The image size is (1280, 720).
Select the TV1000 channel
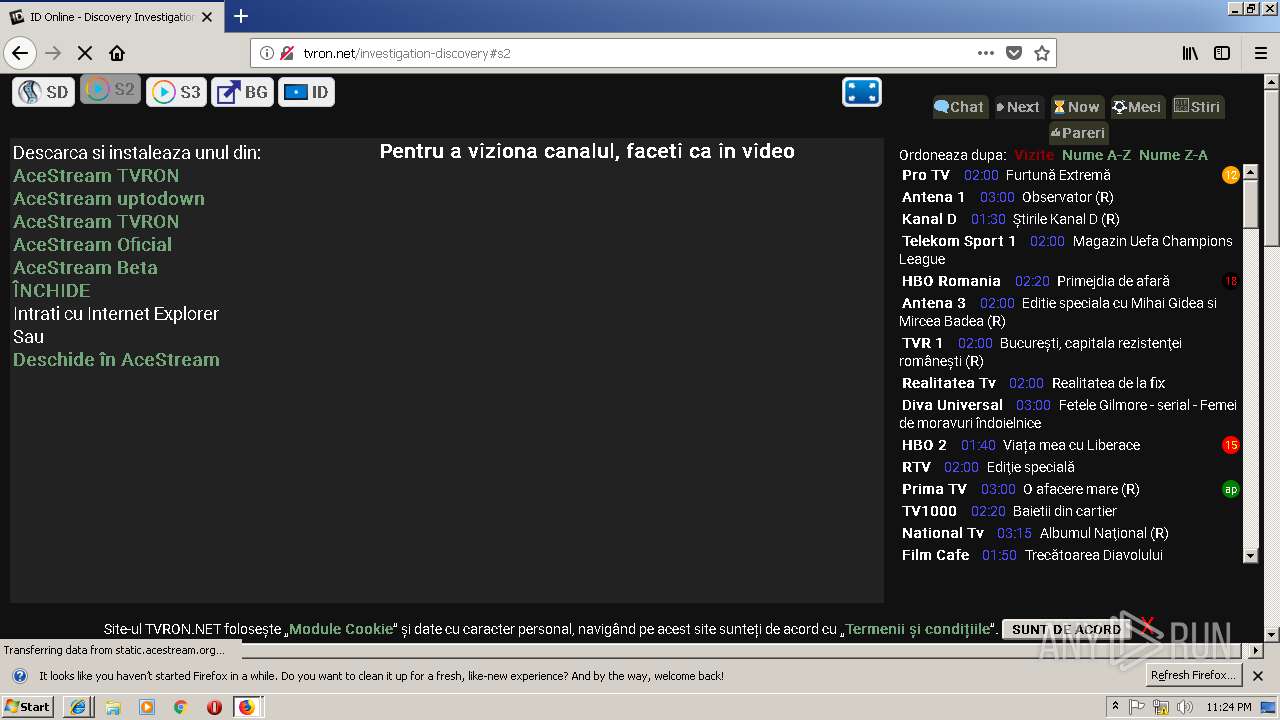(929, 511)
